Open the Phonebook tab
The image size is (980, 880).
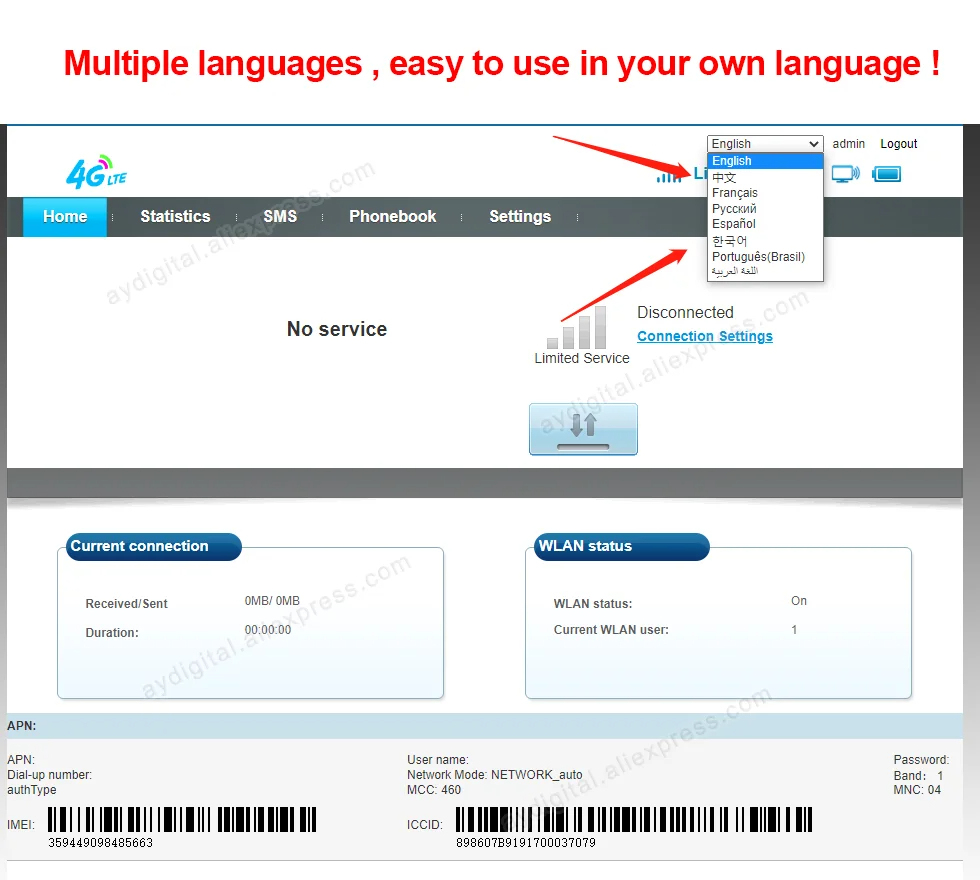click(392, 216)
